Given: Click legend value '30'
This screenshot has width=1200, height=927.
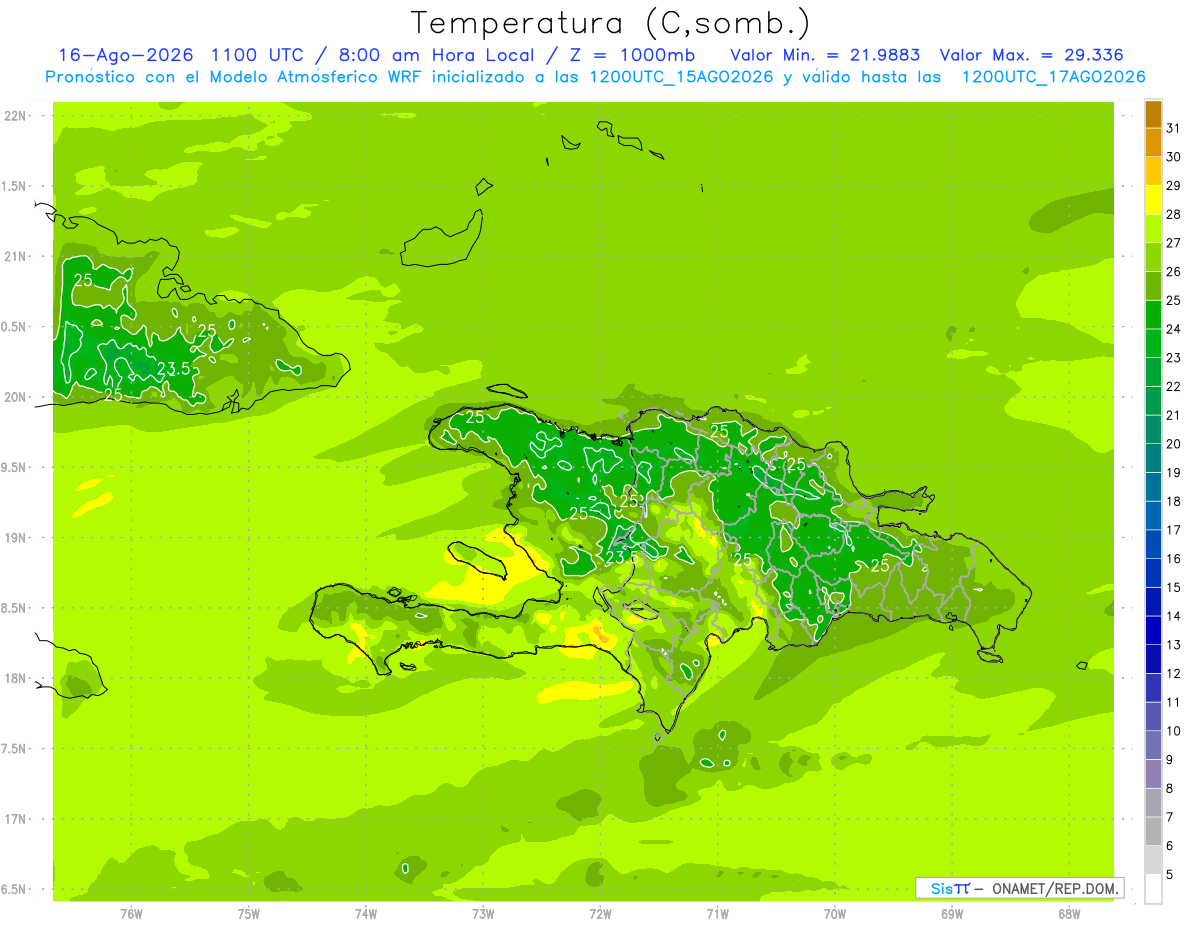Looking at the screenshot, I should click(x=1174, y=157).
